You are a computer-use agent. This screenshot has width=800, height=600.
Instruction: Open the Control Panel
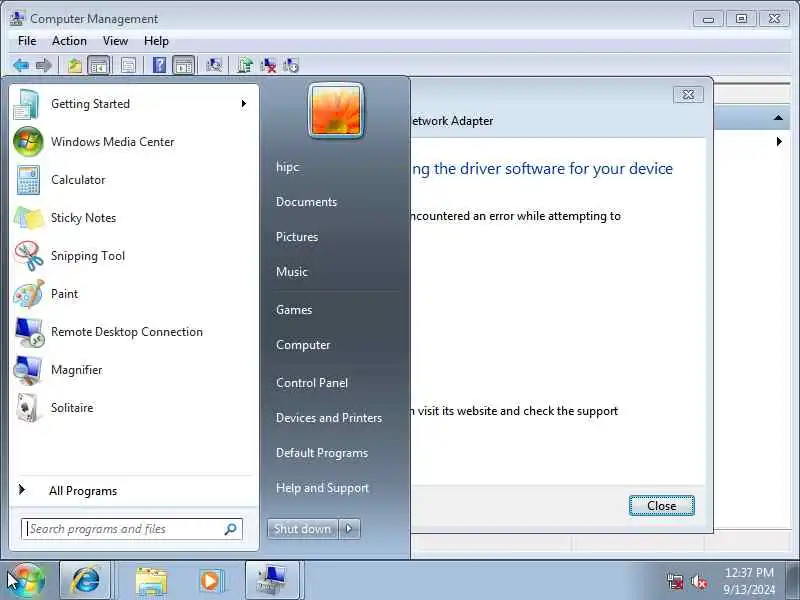312,383
